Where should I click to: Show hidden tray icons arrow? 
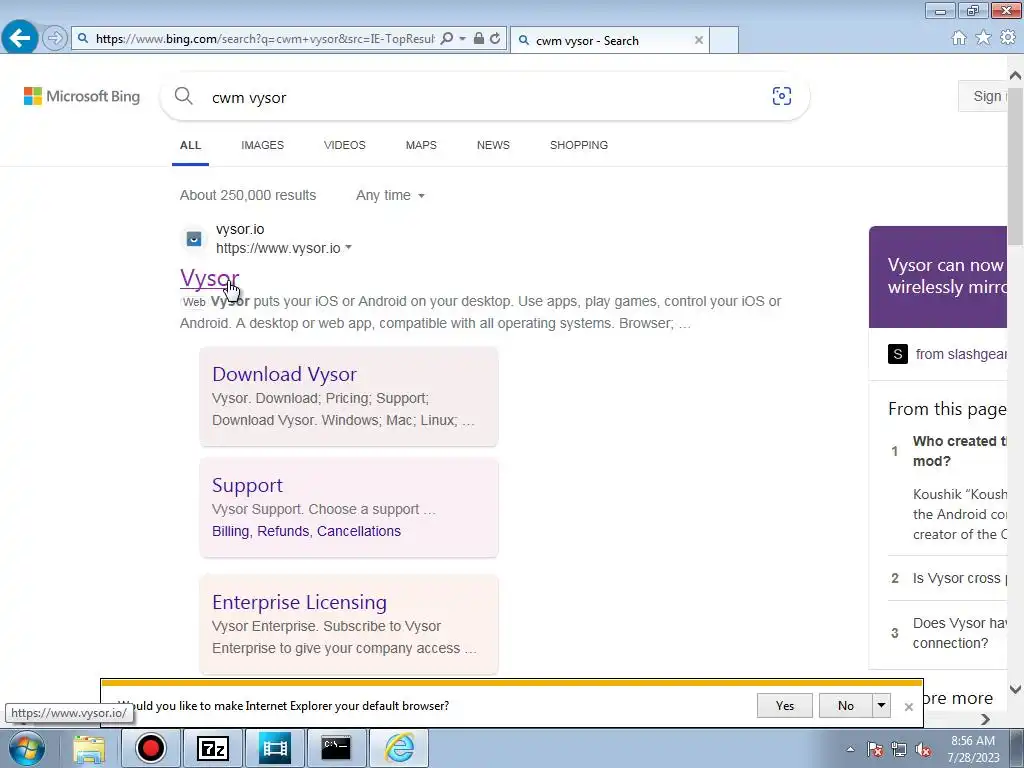850,749
